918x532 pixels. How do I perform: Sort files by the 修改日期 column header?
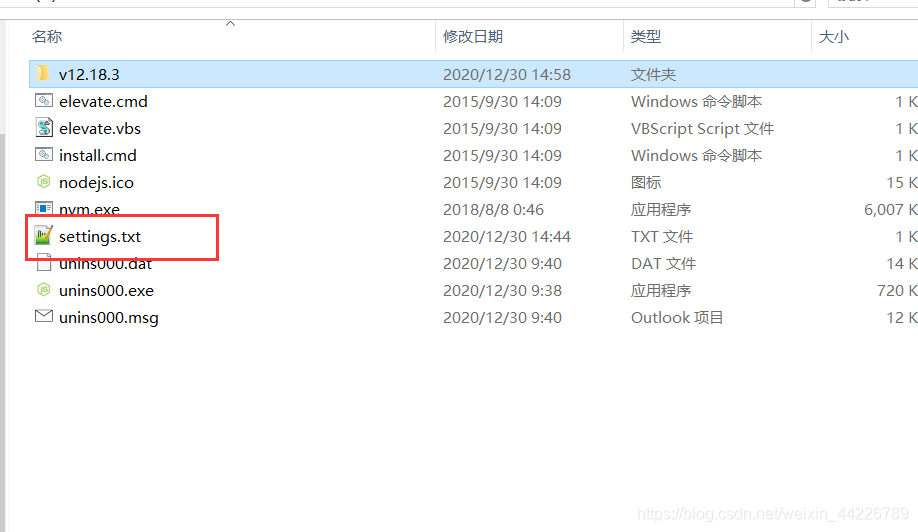click(473, 36)
